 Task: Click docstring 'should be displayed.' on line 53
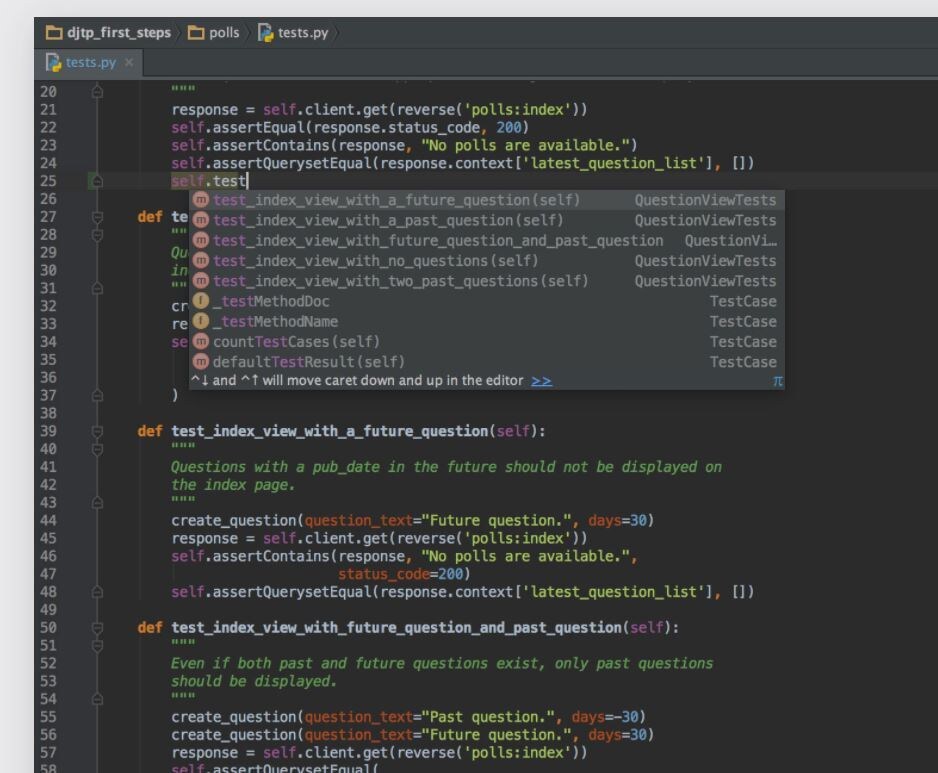coord(254,681)
